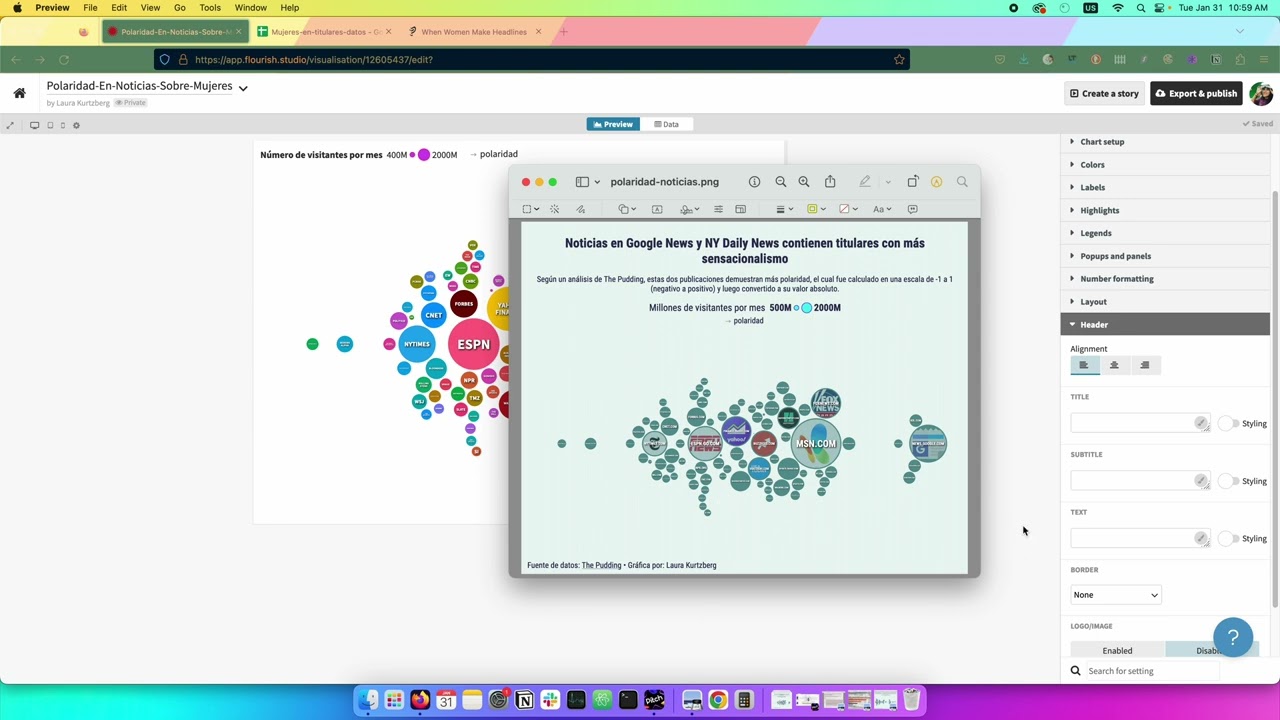Choose the Instant Alpha wand tool
1280x720 pixels.
[x=554, y=209]
